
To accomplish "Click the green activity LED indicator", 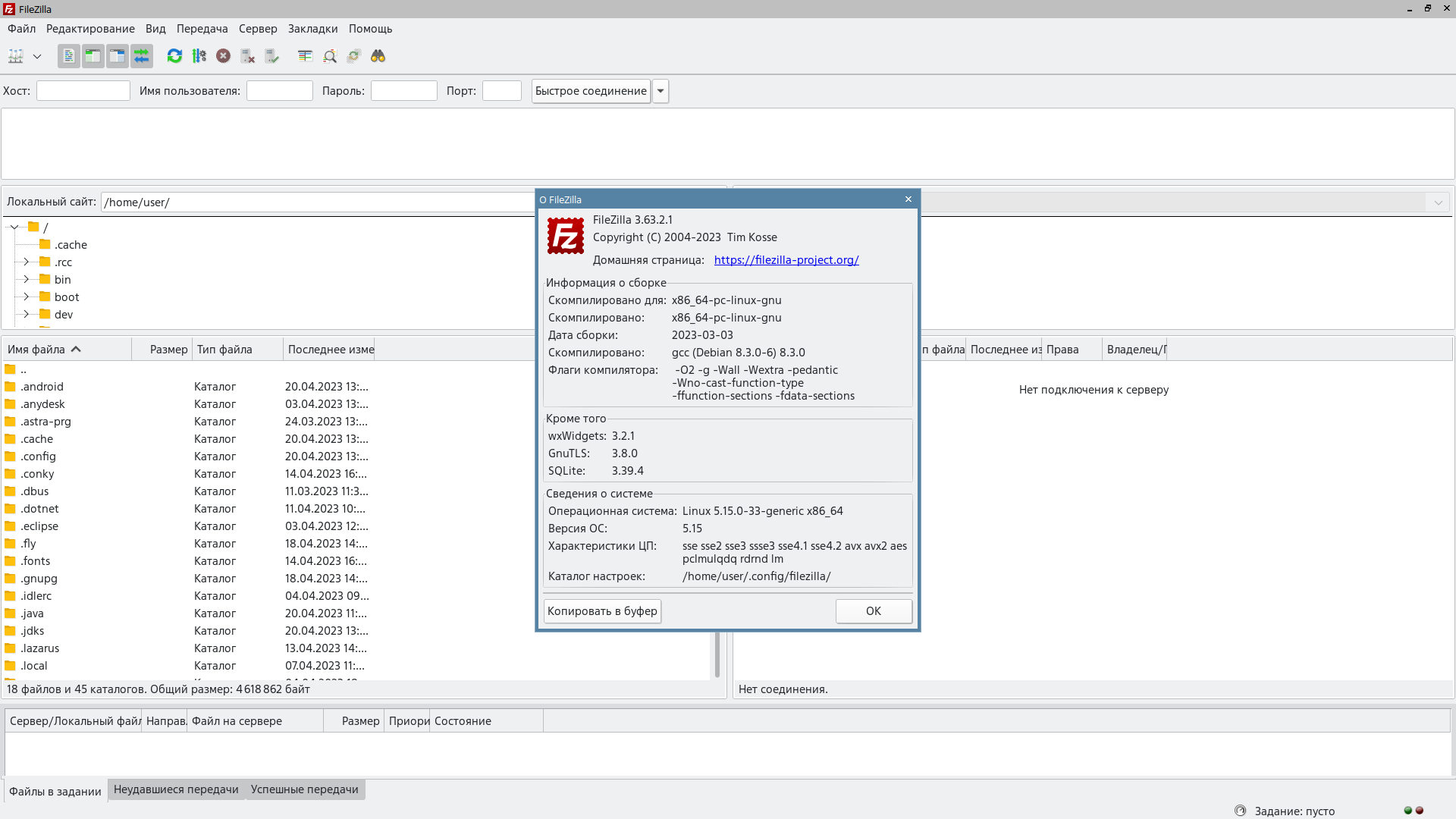I will point(1408,811).
